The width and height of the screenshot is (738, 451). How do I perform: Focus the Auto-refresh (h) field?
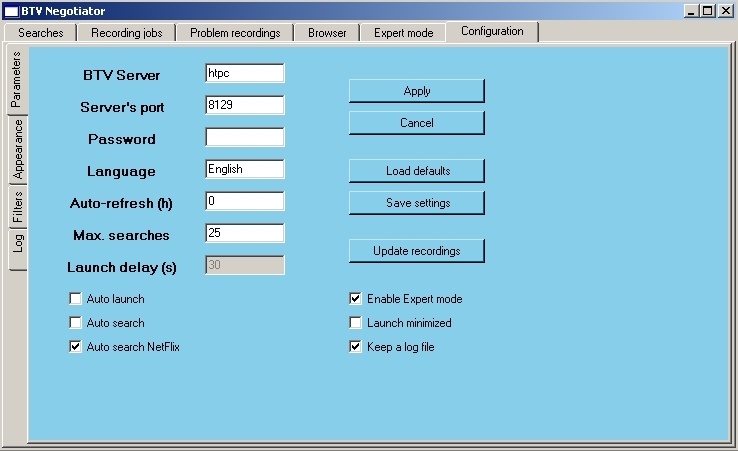click(245, 201)
